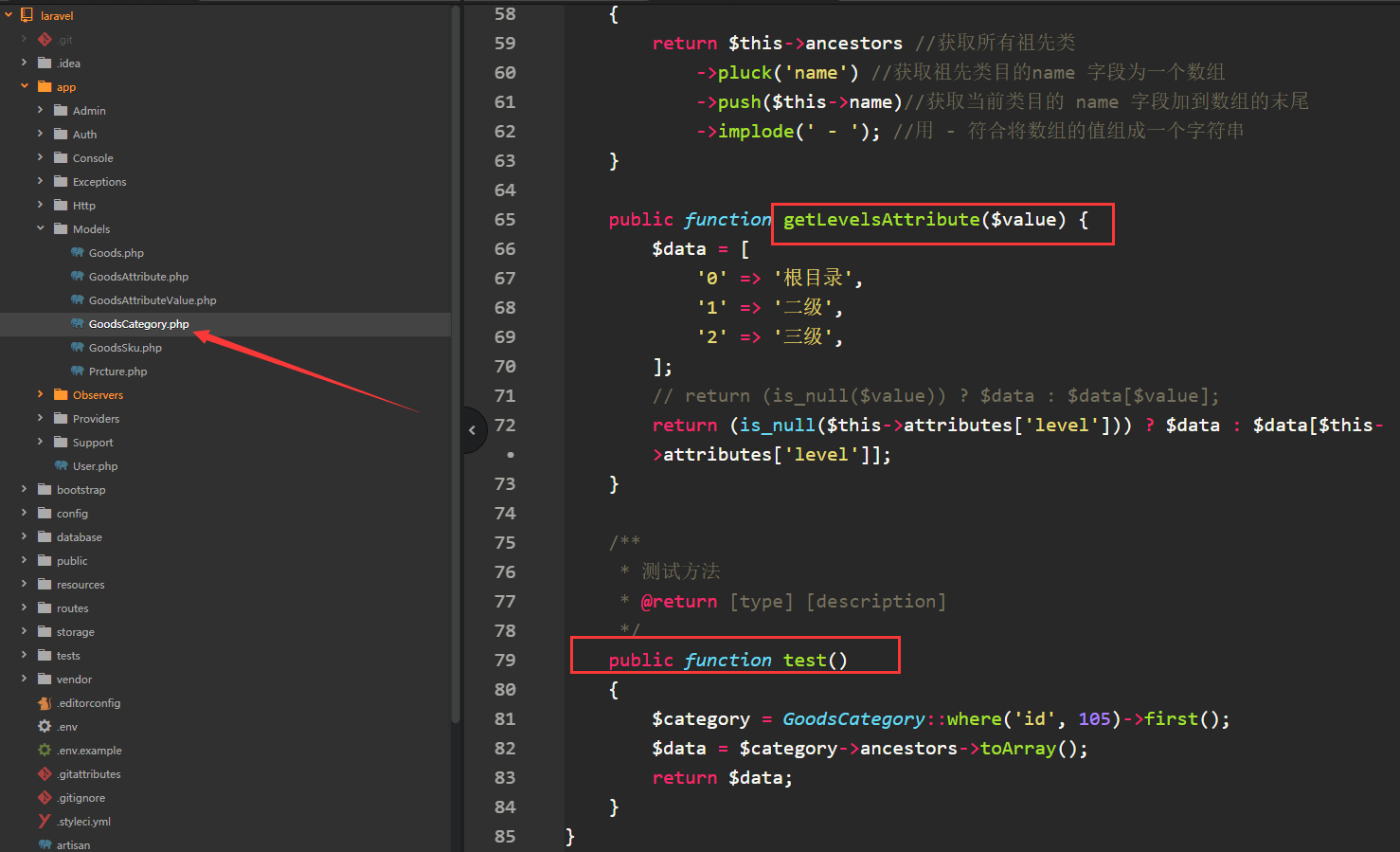Click the GoodsCategory.php file icon
Image resolution: width=1400 pixels, height=852 pixels.
(x=78, y=323)
